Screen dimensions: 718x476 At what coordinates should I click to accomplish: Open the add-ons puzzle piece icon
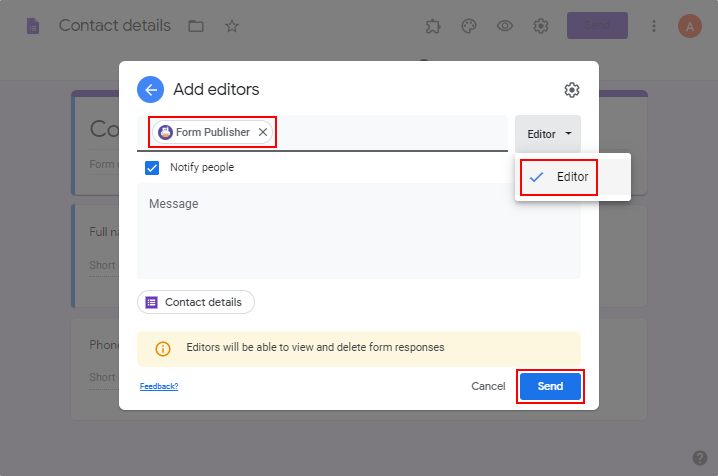pyautogui.click(x=433, y=26)
